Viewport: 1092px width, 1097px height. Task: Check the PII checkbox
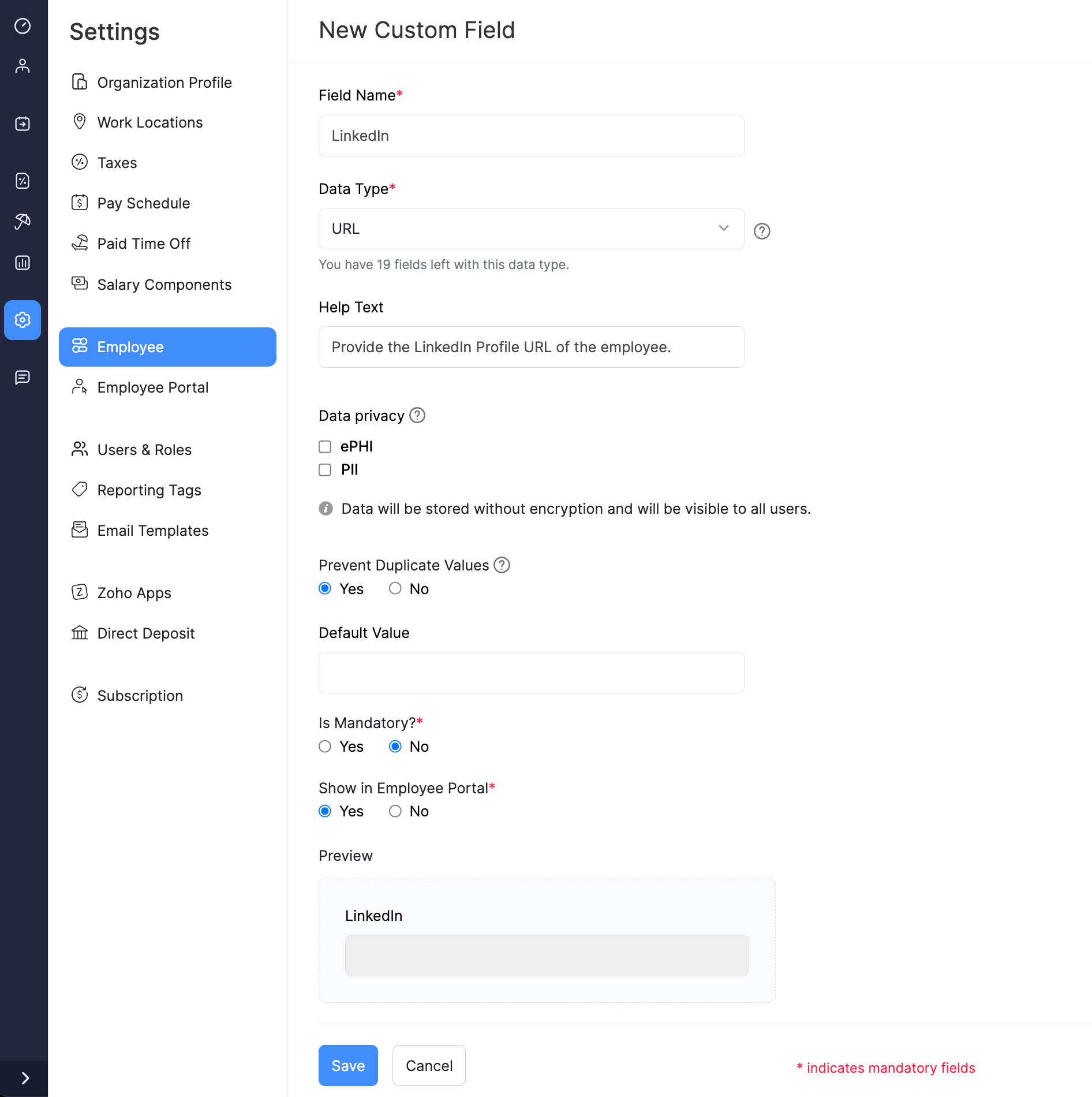[325, 469]
